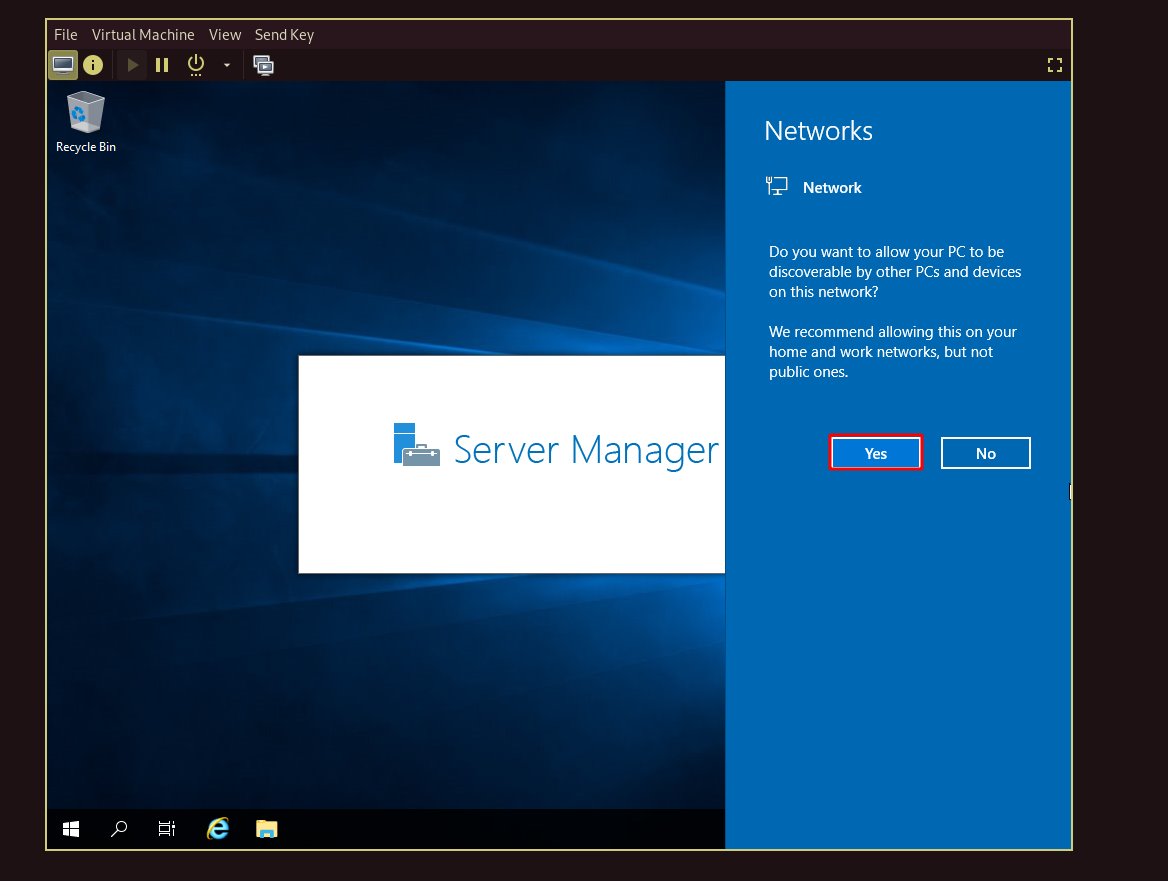The image size is (1168, 881).
Task: Show the graphical console view
Action: [63, 66]
